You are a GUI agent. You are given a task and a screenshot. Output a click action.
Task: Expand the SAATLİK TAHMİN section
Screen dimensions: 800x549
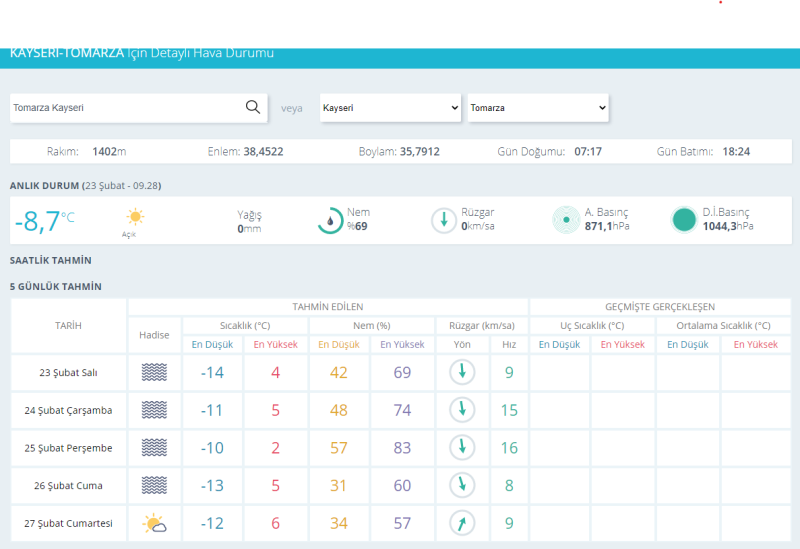click(x=51, y=260)
